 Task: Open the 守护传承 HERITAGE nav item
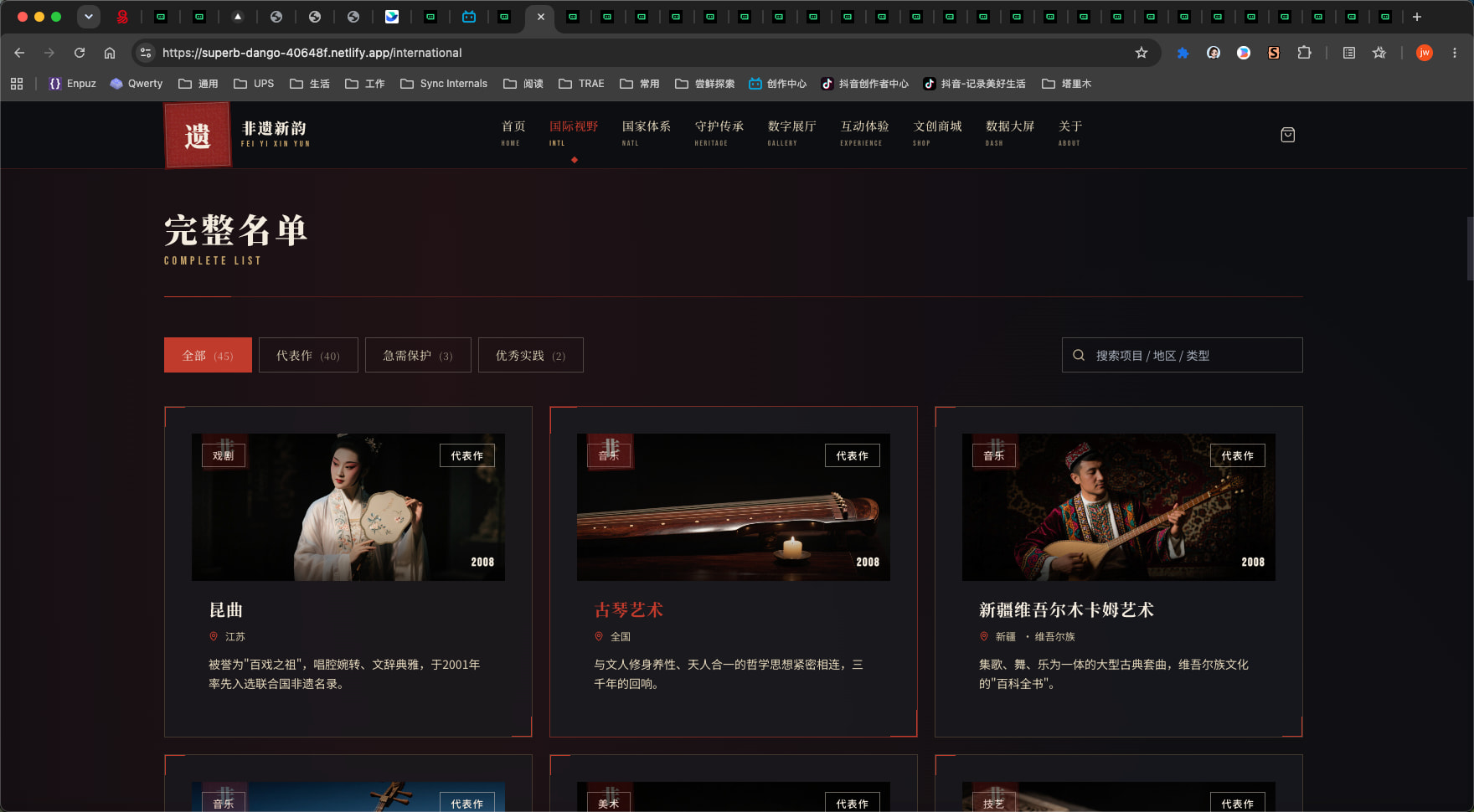719,132
